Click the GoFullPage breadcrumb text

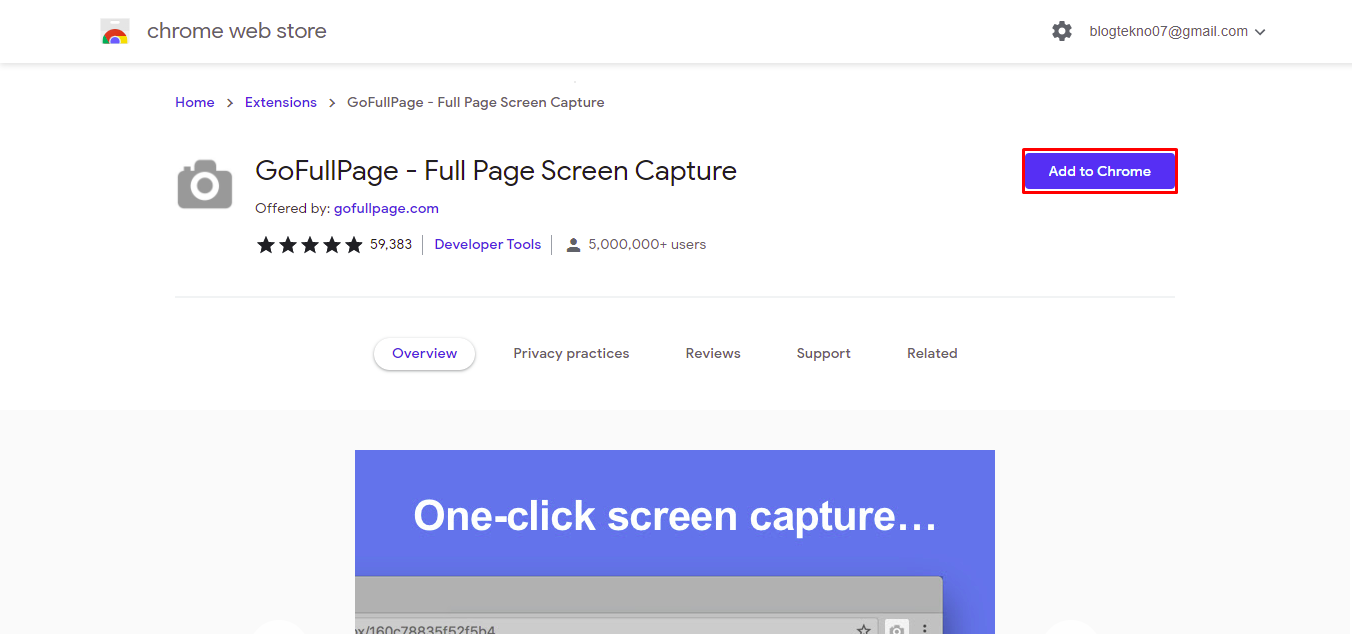[476, 102]
